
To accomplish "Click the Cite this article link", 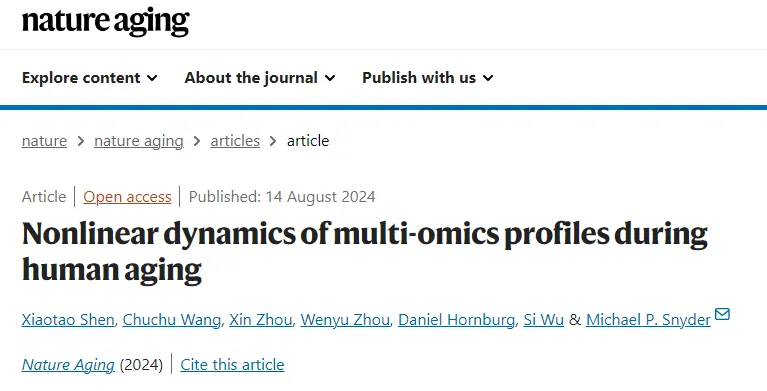I will [232, 365].
